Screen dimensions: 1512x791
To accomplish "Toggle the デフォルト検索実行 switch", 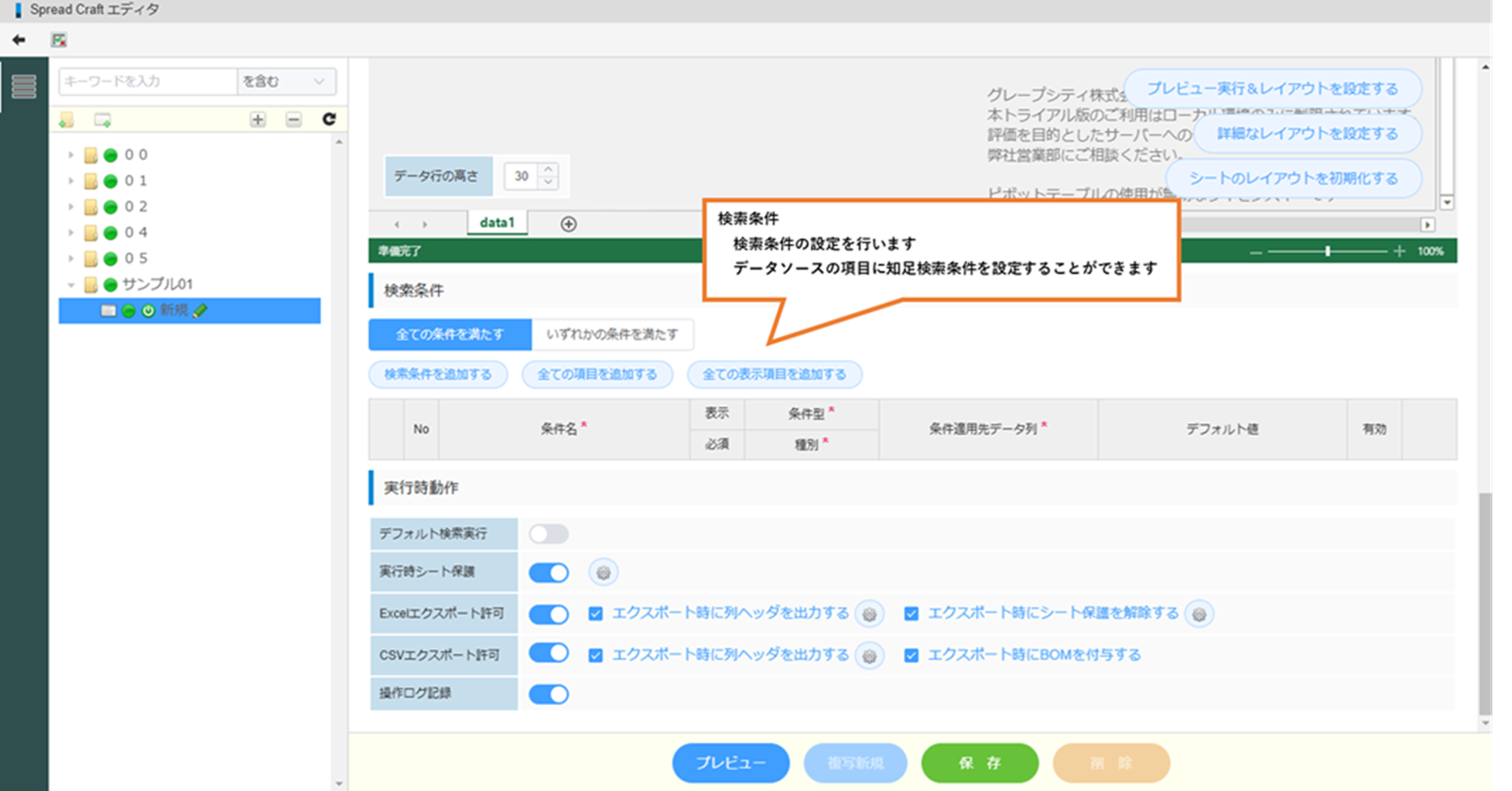I will (x=548, y=534).
